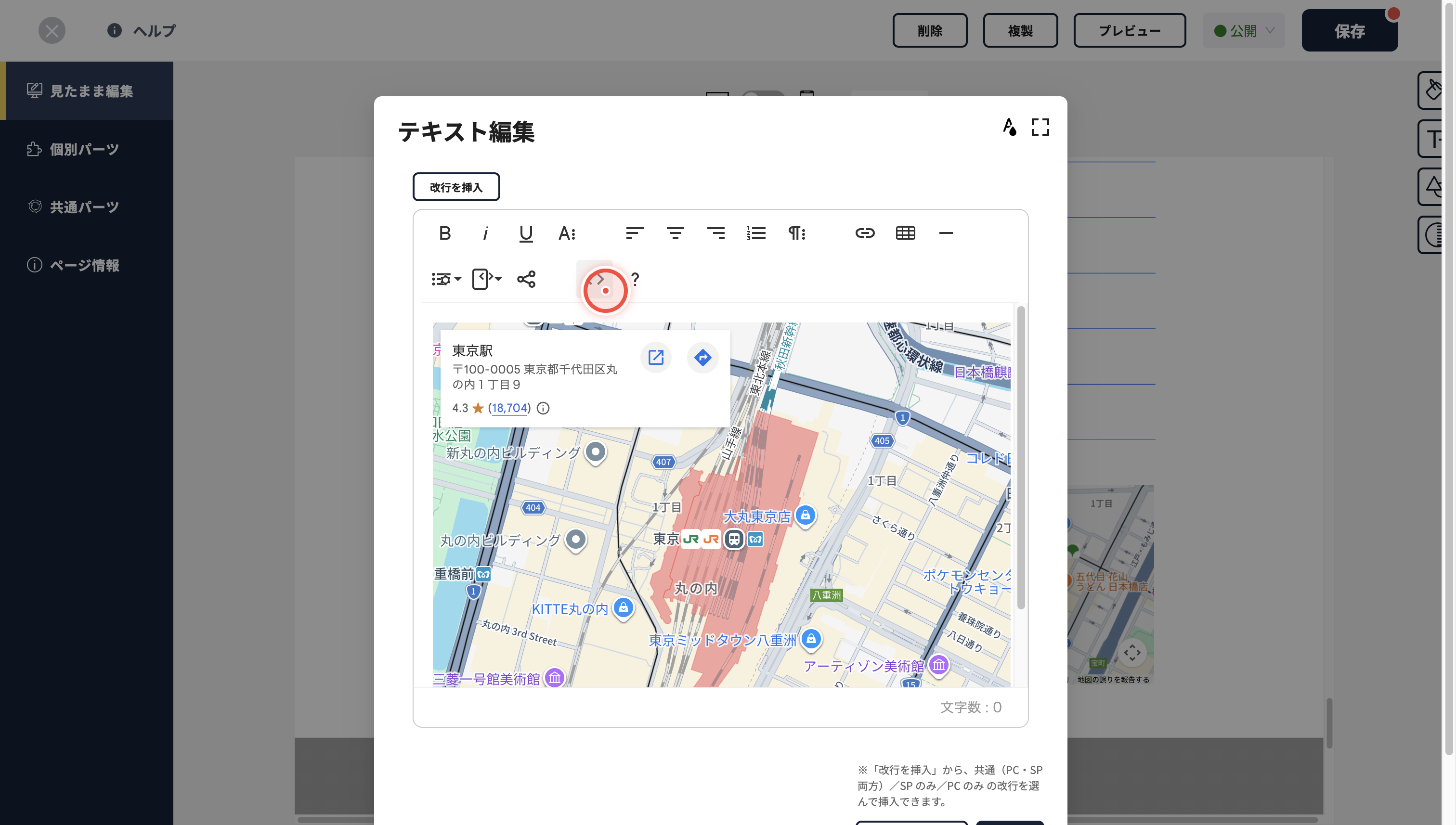This screenshot has height=825, width=1456.
Task: Click the アーティゾン美術館 museum pin
Action: [939, 665]
